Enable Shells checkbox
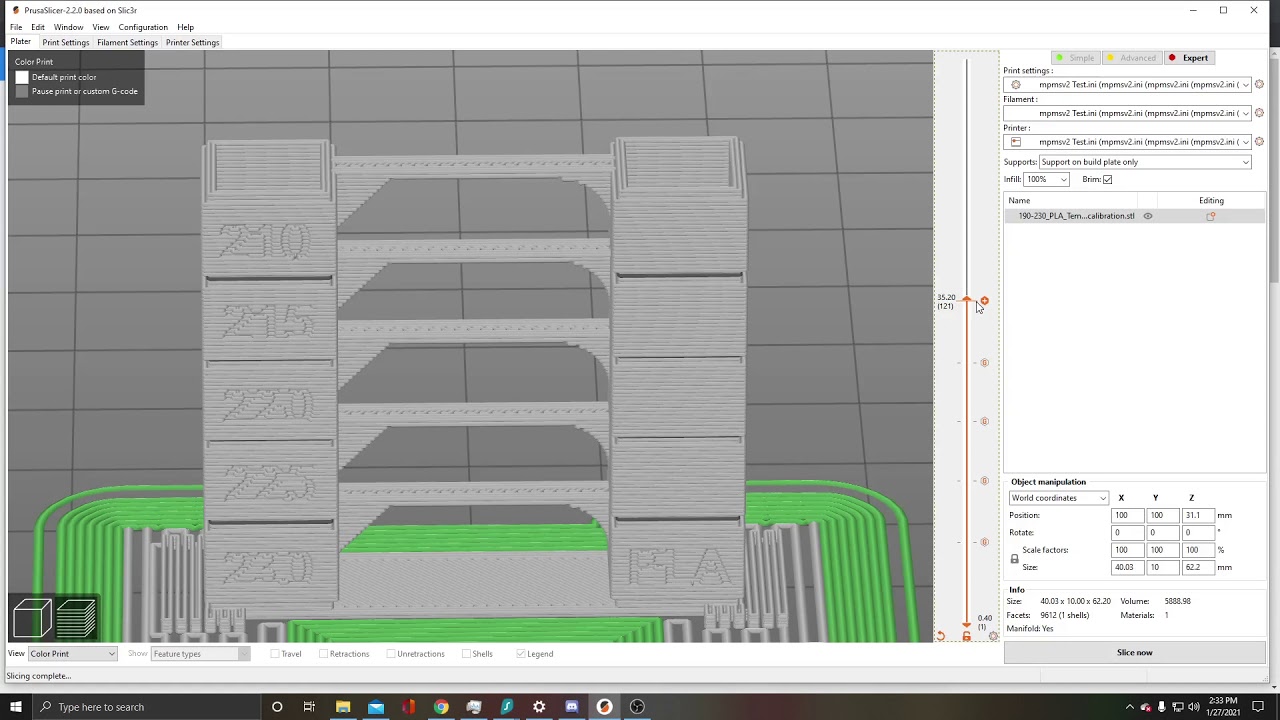Screen dimensions: 1280x720 467,654
